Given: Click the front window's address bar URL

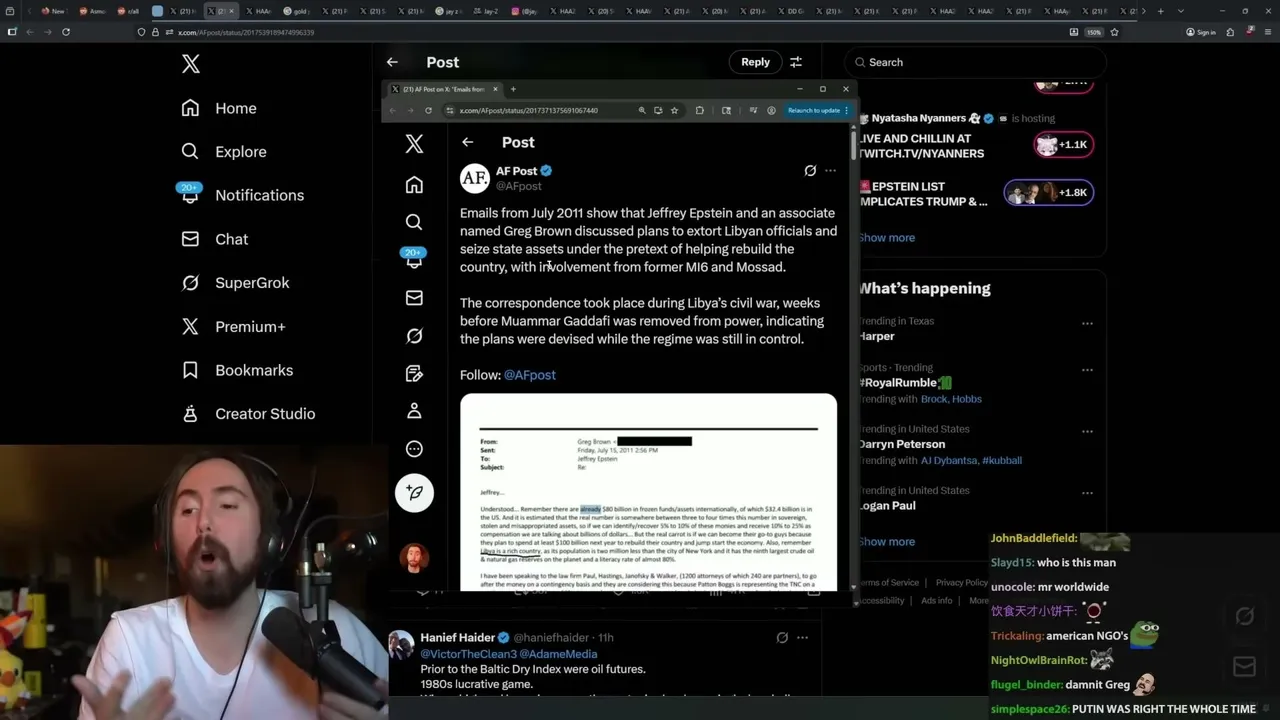Looking at the screenshot, I should (529, 110).
